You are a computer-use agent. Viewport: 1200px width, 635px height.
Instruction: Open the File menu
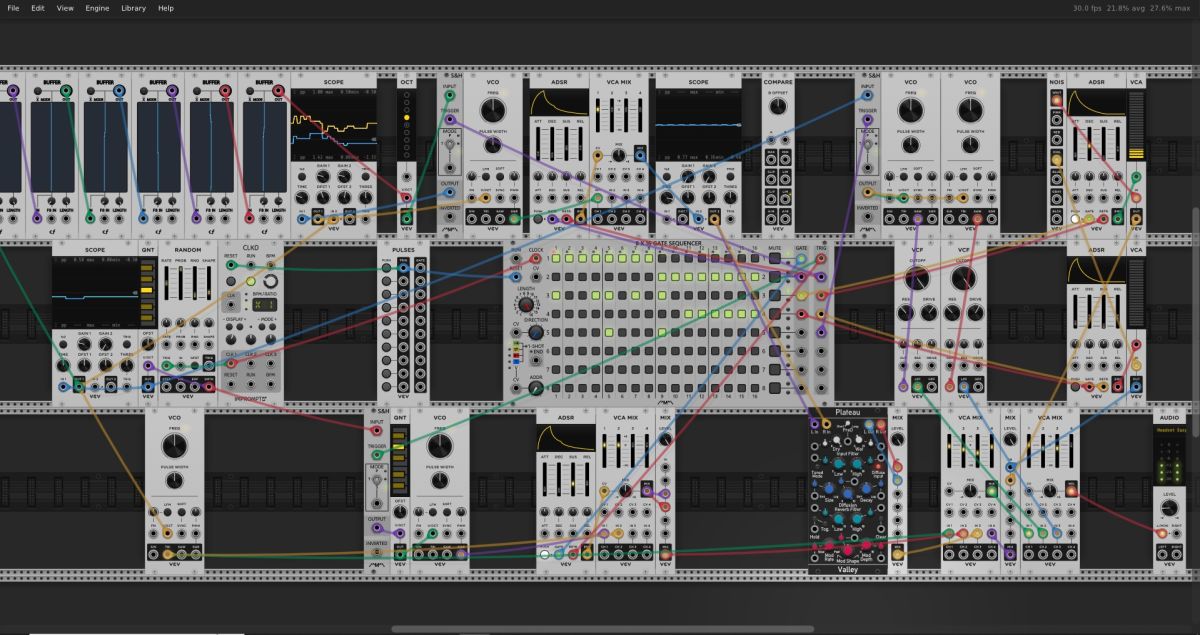pyautogui.click(x=13, y=8)
